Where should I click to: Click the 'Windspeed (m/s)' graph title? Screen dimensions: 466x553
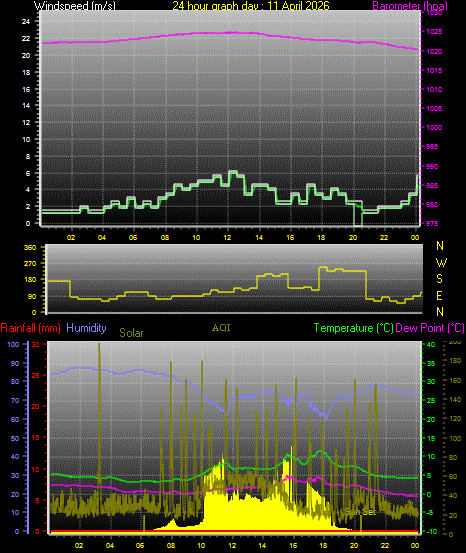pos(74,6)
